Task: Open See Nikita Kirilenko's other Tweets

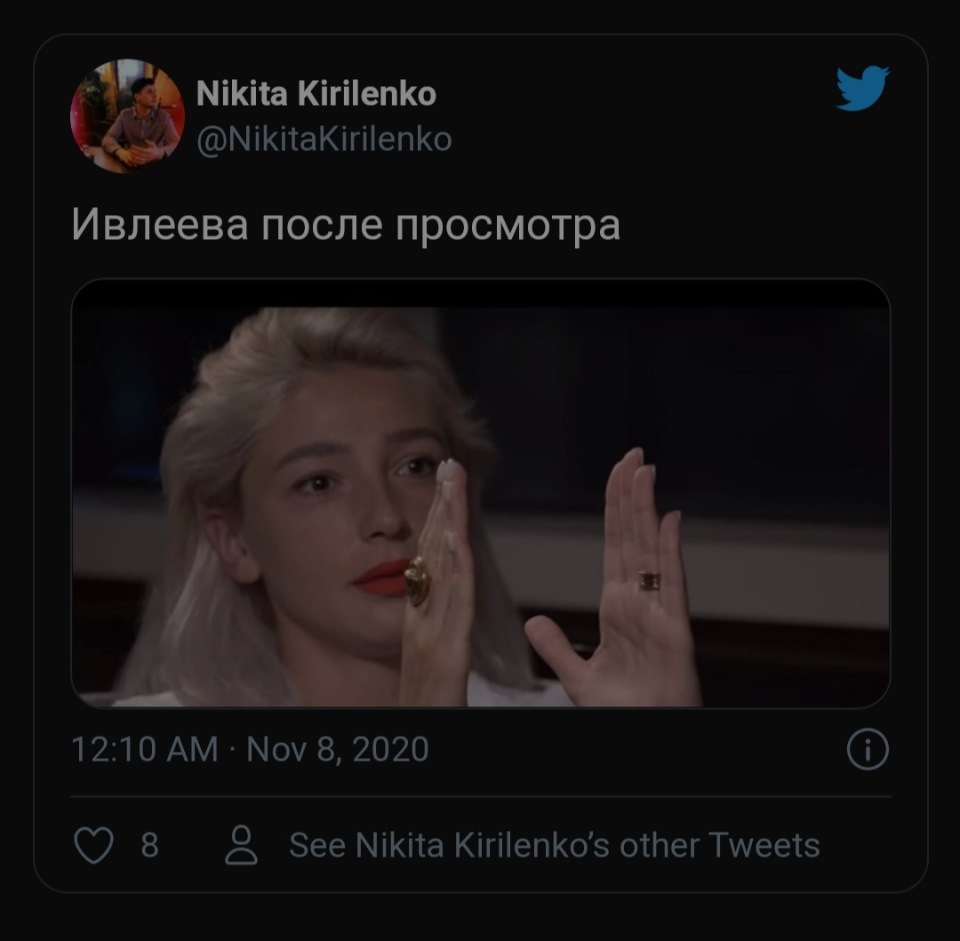Action: tap(554, 846)
